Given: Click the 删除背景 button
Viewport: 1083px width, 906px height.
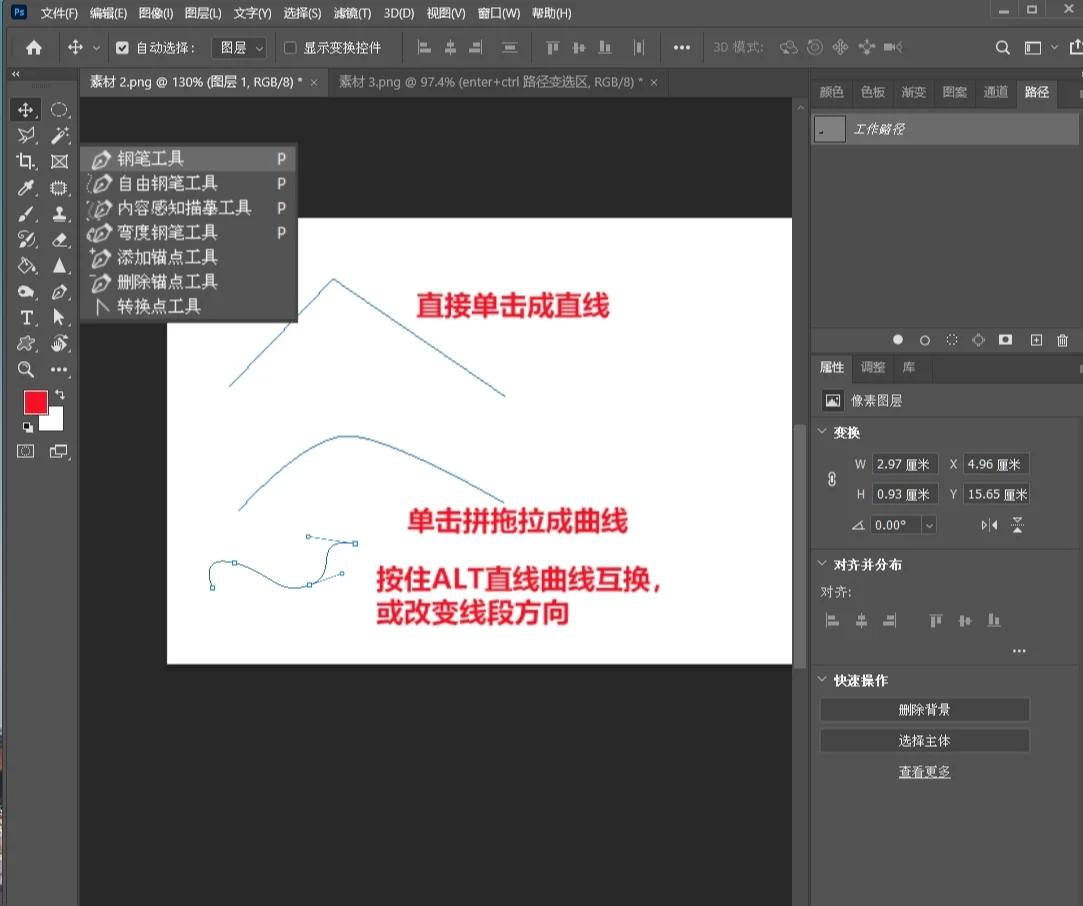Looking at the screenshot, I should pos(924,709).
